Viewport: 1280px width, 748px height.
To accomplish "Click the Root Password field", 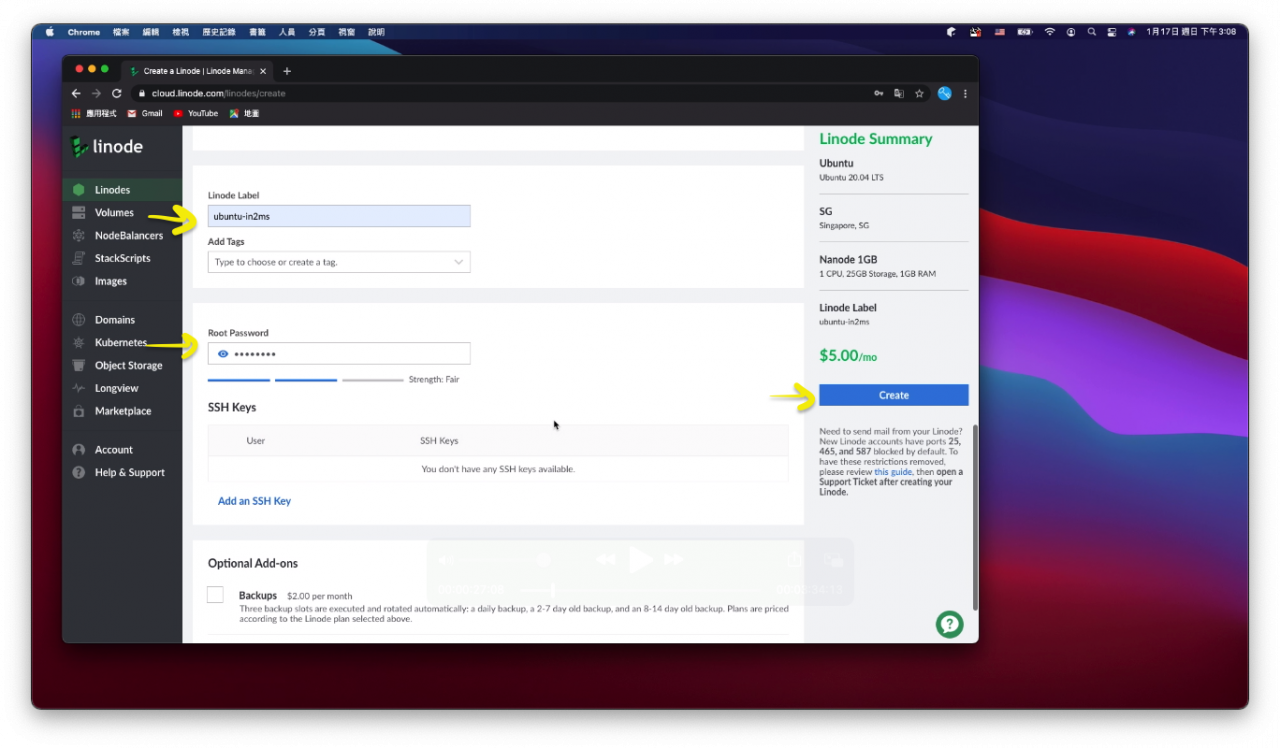I will tap(339, 354).
